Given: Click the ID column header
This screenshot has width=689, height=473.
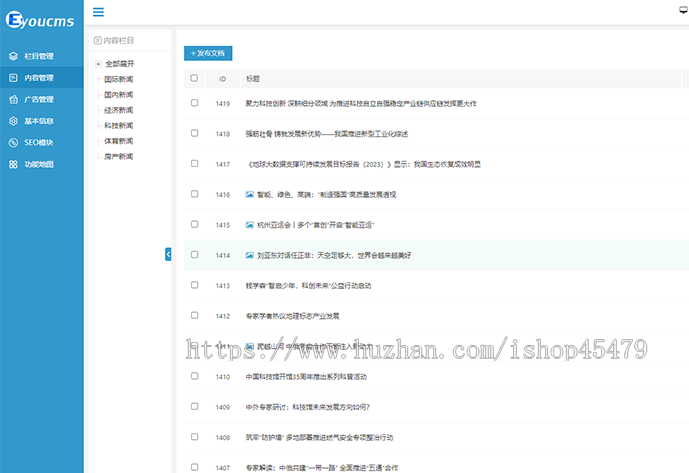Looking at the screenshot, I should pyautogui.click(x=223, y=79).
